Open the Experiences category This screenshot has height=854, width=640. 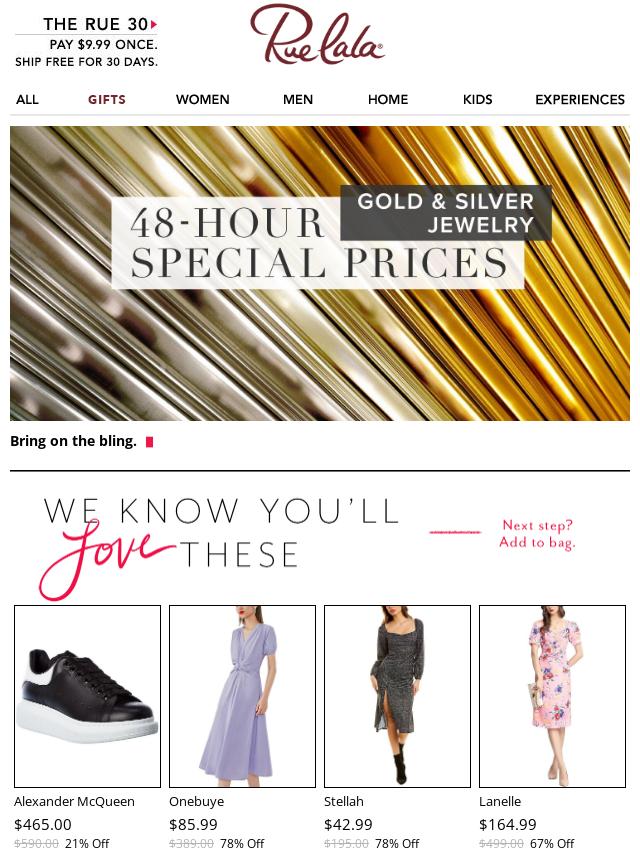[x=580, y=100]
